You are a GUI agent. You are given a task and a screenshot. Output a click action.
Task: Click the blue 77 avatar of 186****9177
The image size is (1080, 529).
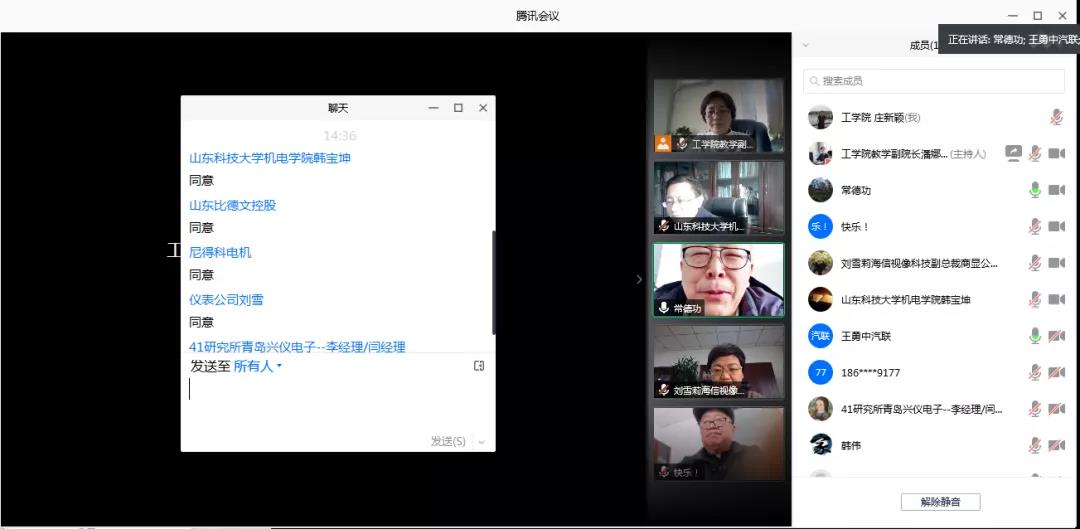pos(820,373)
